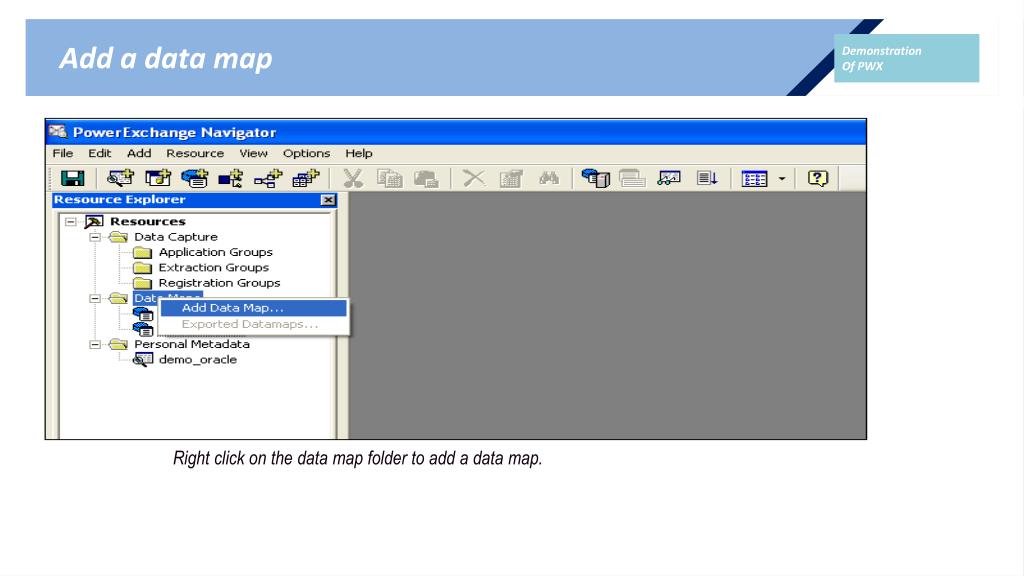
Task: Open the view style dropdown arrow
Action: (782, 179)
